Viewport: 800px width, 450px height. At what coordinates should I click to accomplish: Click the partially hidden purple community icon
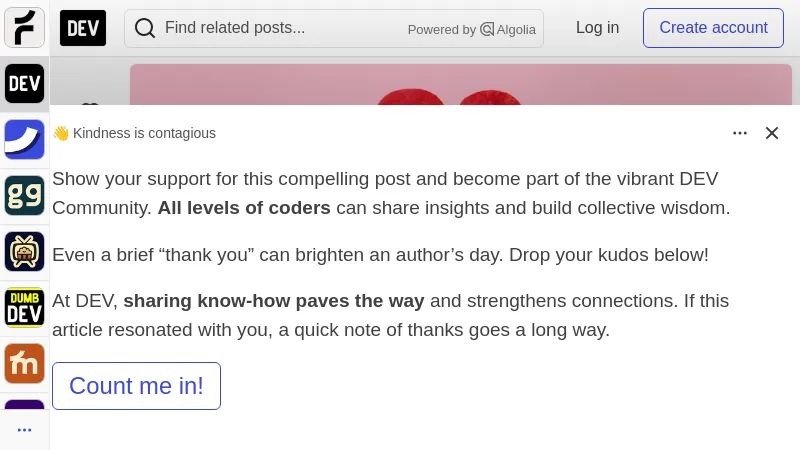24,405
